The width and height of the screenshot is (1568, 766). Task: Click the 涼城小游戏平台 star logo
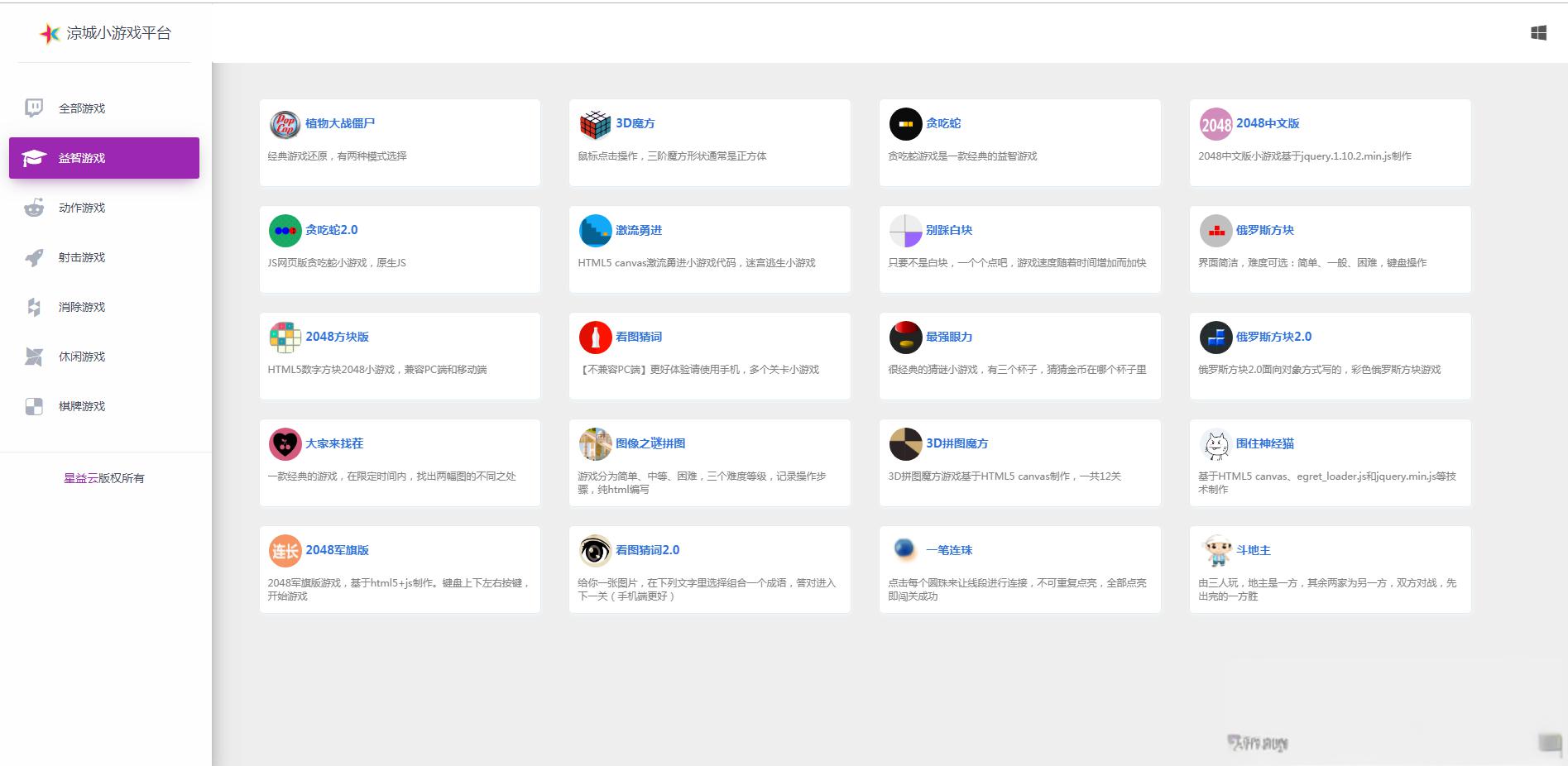coord(50,33)
